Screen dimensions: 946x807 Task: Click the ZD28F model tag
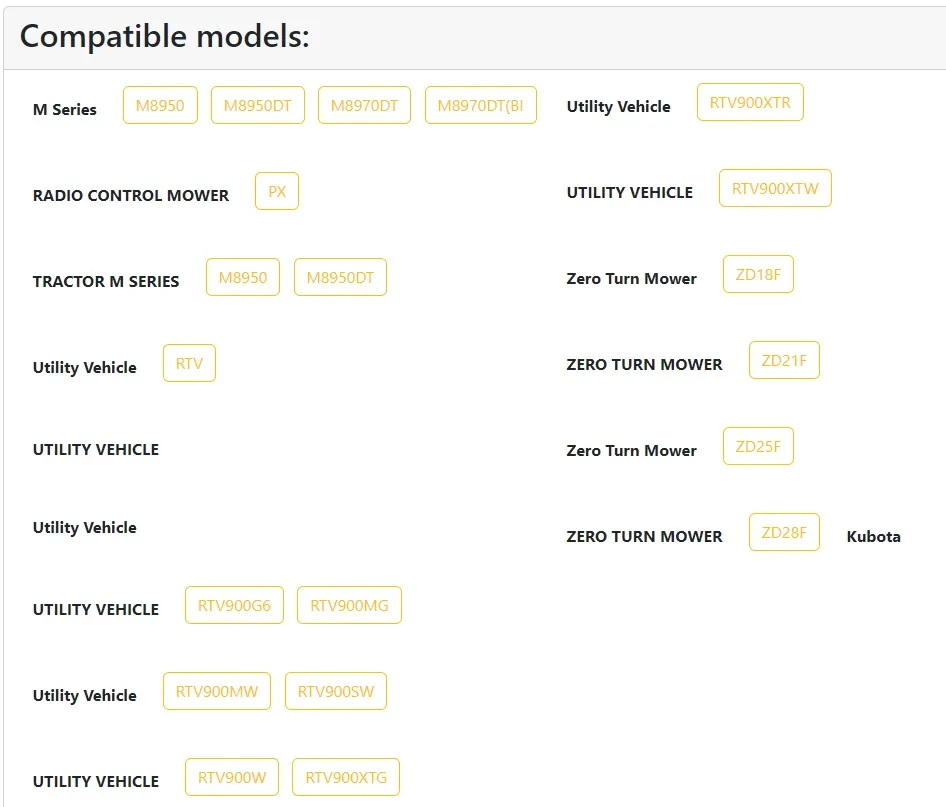click(x=784, y=532)
